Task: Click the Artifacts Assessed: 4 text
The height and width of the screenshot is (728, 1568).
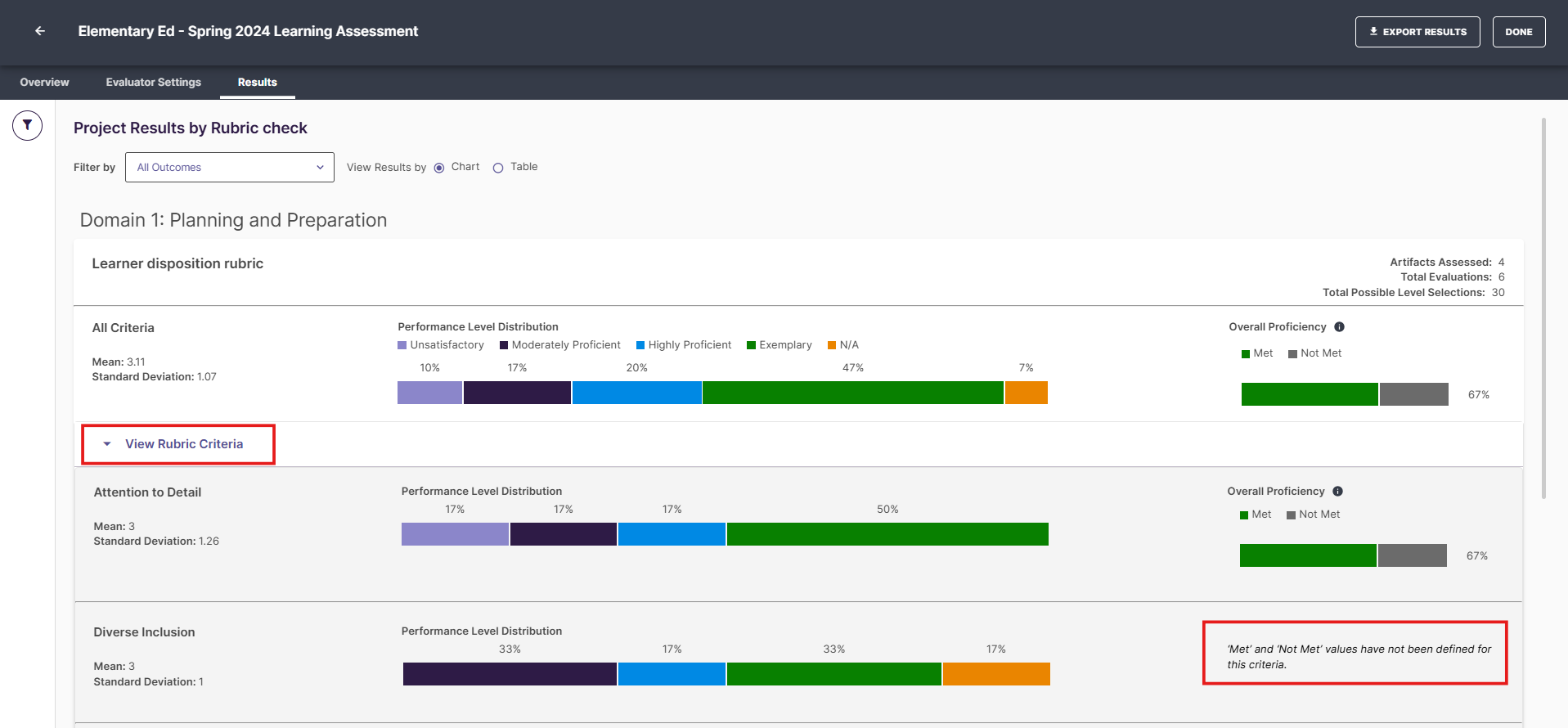Action: [1447, 263]
